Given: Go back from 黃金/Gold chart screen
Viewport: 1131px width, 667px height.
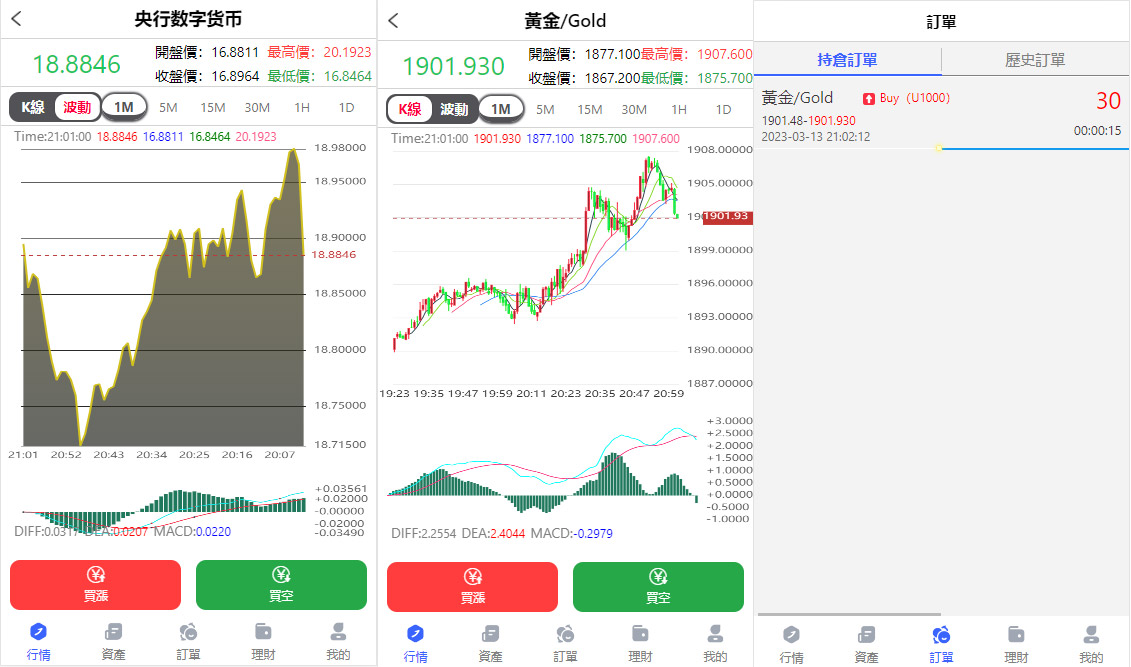Looking at the screenshot, I should pyautogui.click(x=393, y=20).
